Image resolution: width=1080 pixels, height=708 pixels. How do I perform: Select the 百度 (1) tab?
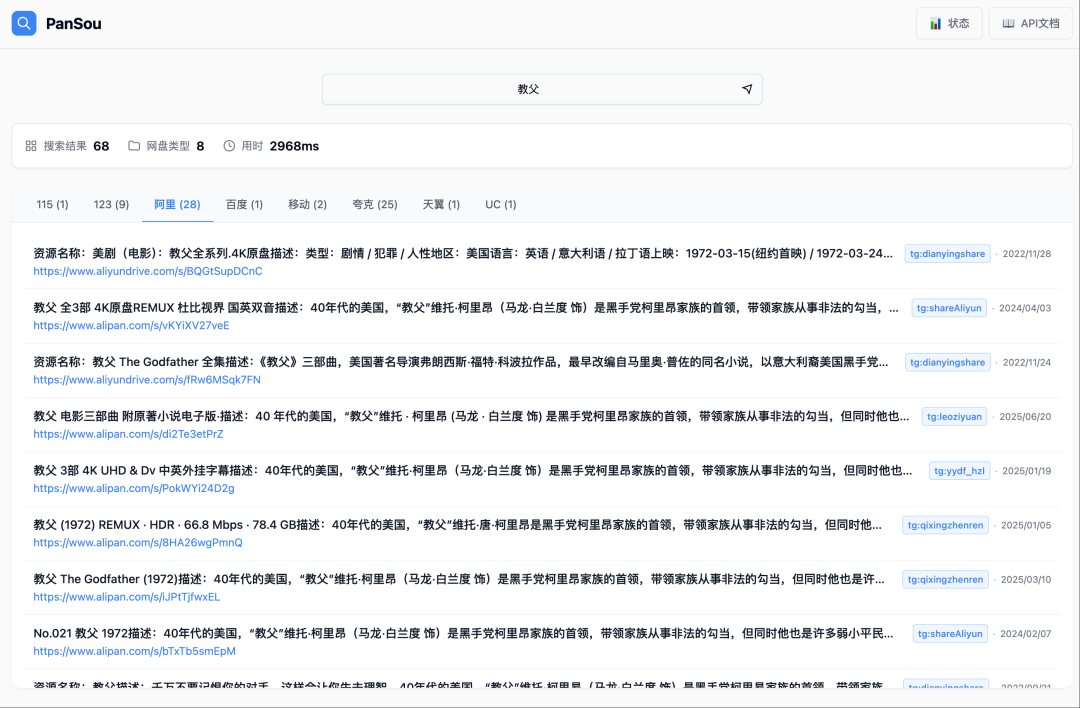click(243, 204)
